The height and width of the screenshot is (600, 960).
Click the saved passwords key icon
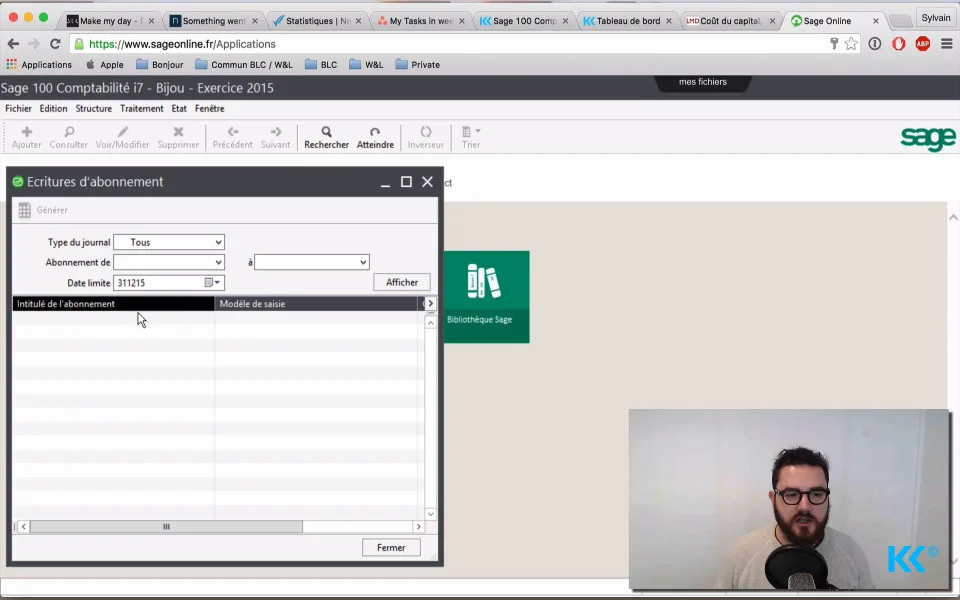[833, 43]
